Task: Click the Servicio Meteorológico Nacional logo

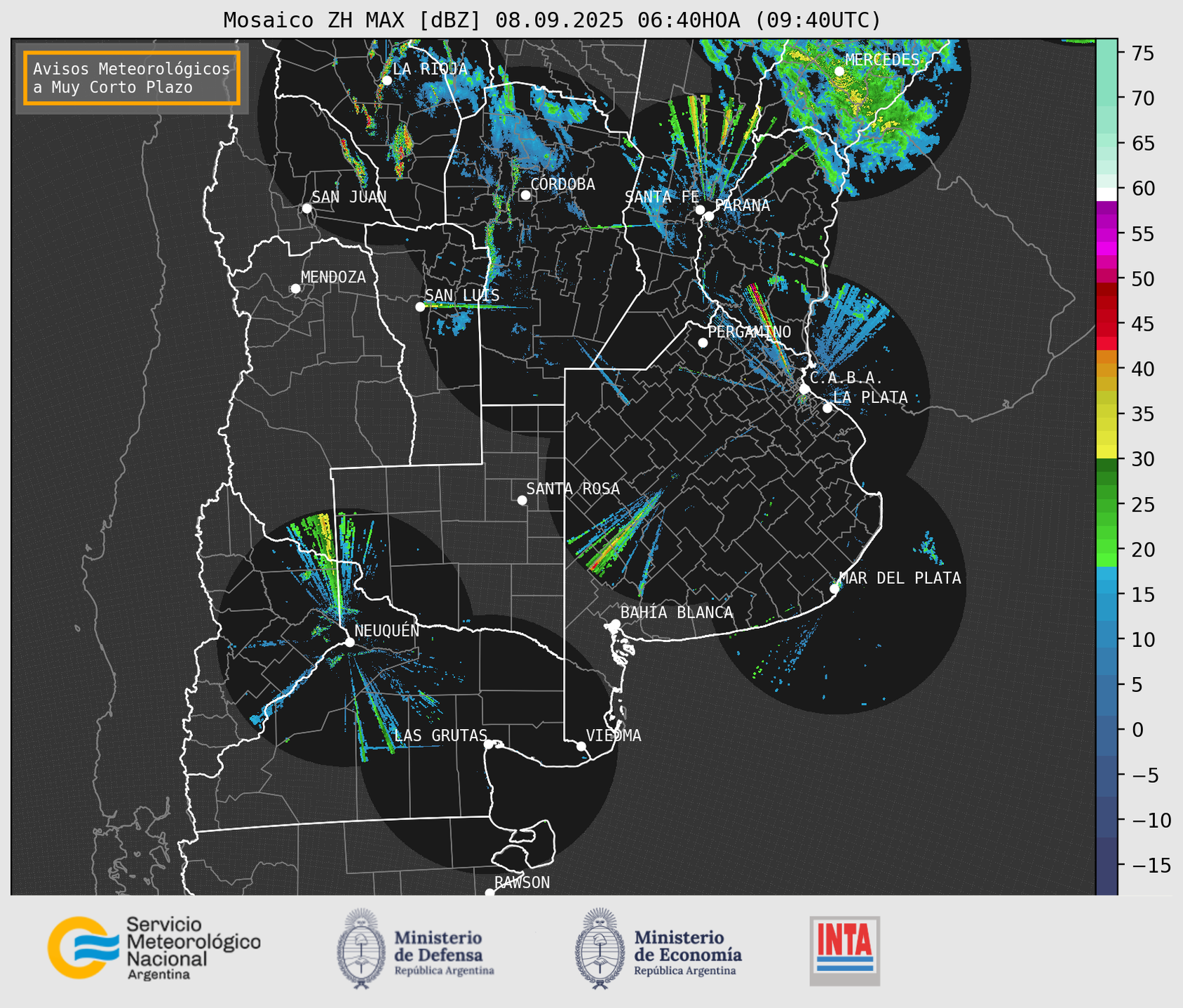Action: pos(154,948)
